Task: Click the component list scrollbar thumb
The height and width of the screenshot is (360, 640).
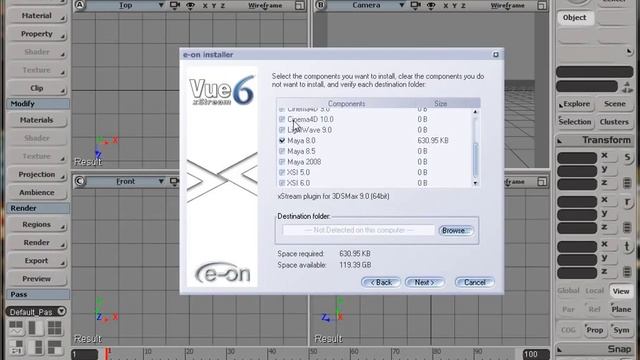Action: pos(475,160)
